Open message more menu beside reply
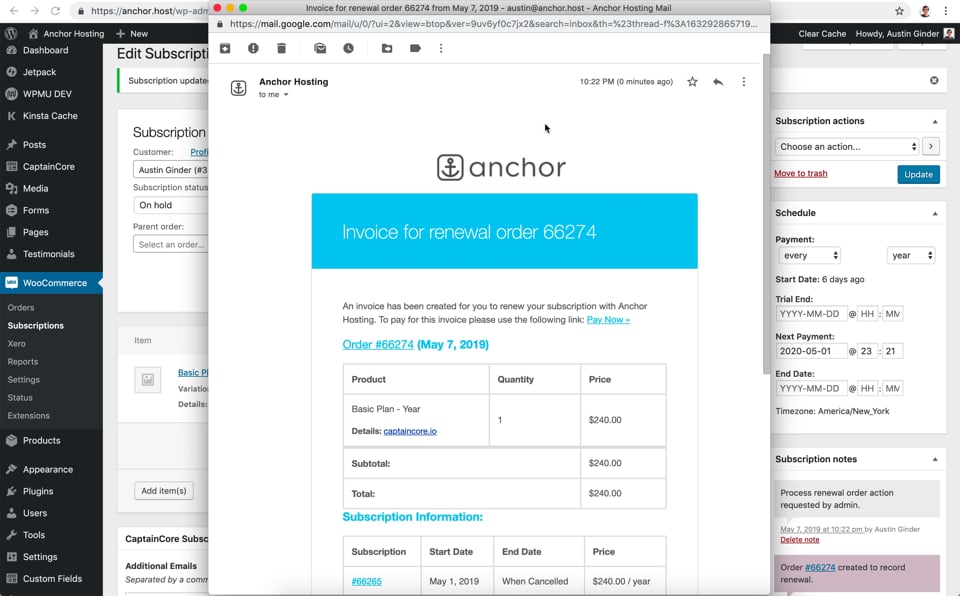Screen dimensions: 960x596 [744, 81]
